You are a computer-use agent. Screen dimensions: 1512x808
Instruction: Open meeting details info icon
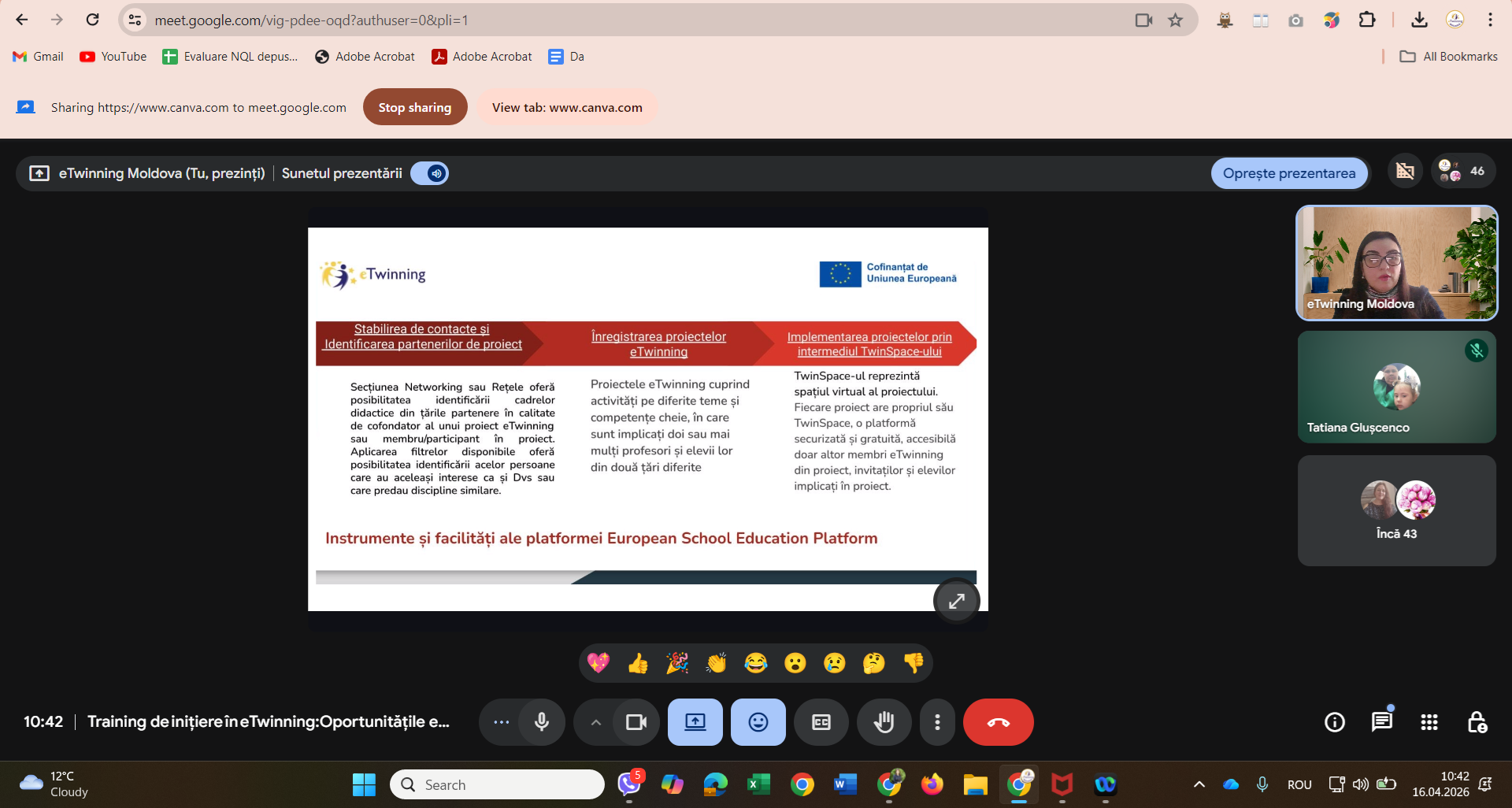pyautogui.click(x=1334, y=722)
